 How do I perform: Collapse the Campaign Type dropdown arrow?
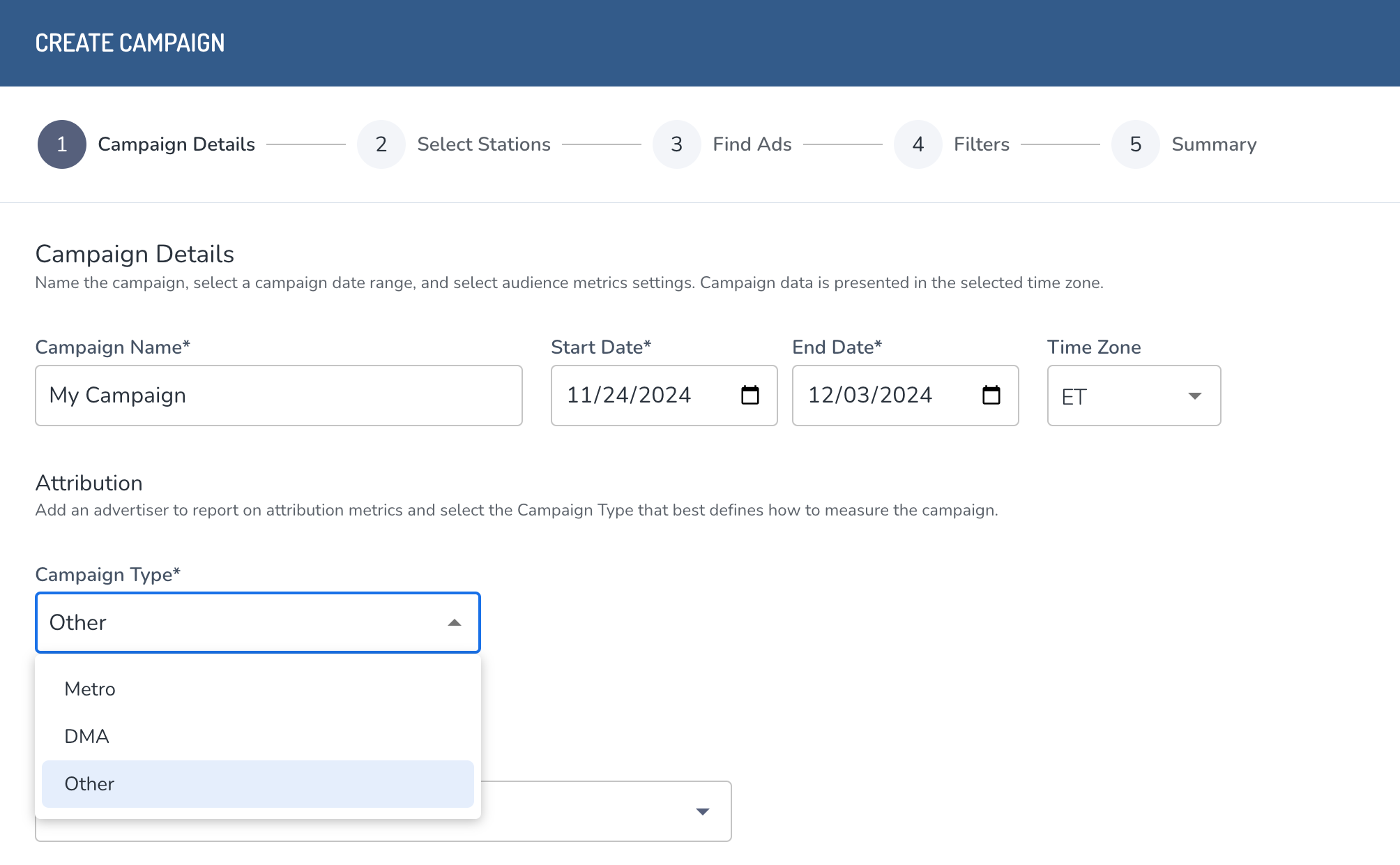(x=455, y=622)
